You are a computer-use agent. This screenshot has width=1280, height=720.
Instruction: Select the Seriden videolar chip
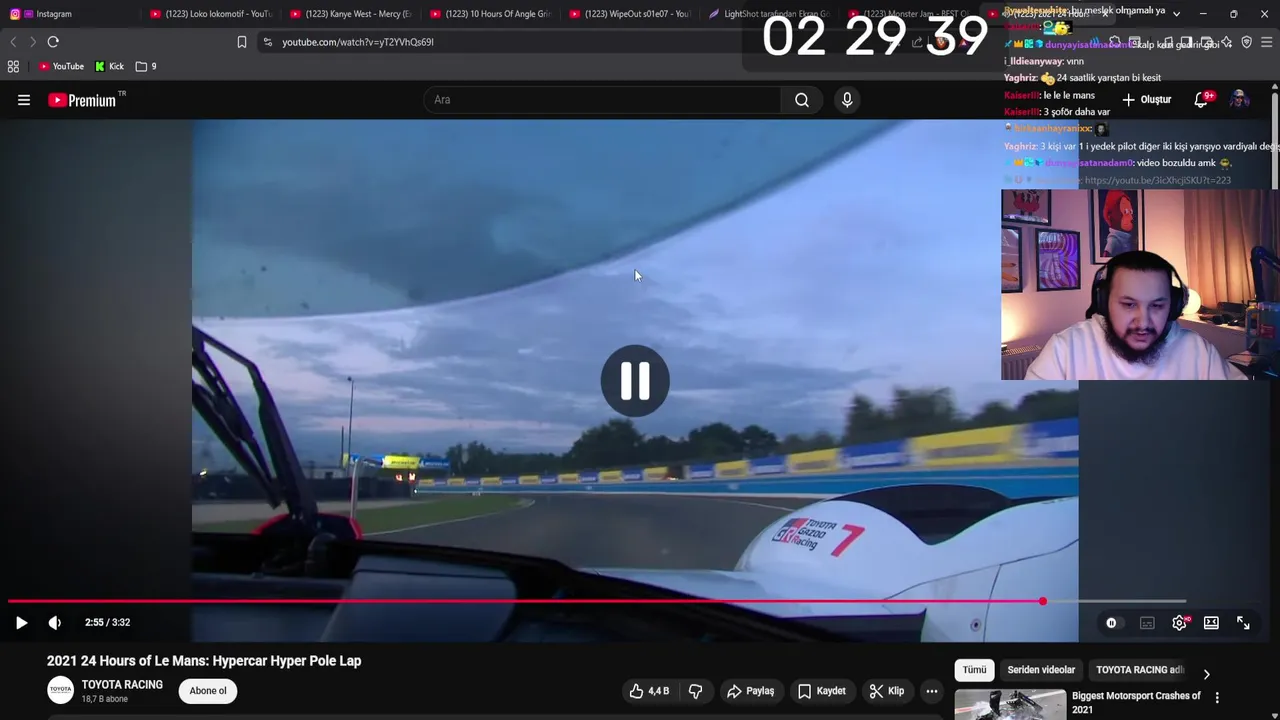pyautogui.click(x=1041, y=670)
